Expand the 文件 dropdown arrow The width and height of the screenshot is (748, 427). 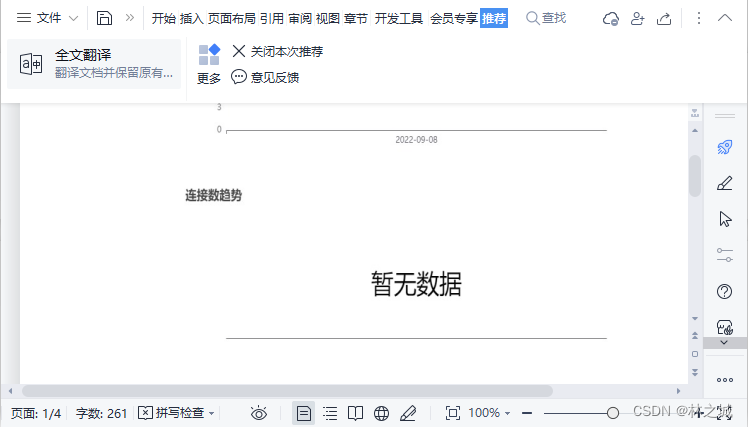tap(73, 19)
